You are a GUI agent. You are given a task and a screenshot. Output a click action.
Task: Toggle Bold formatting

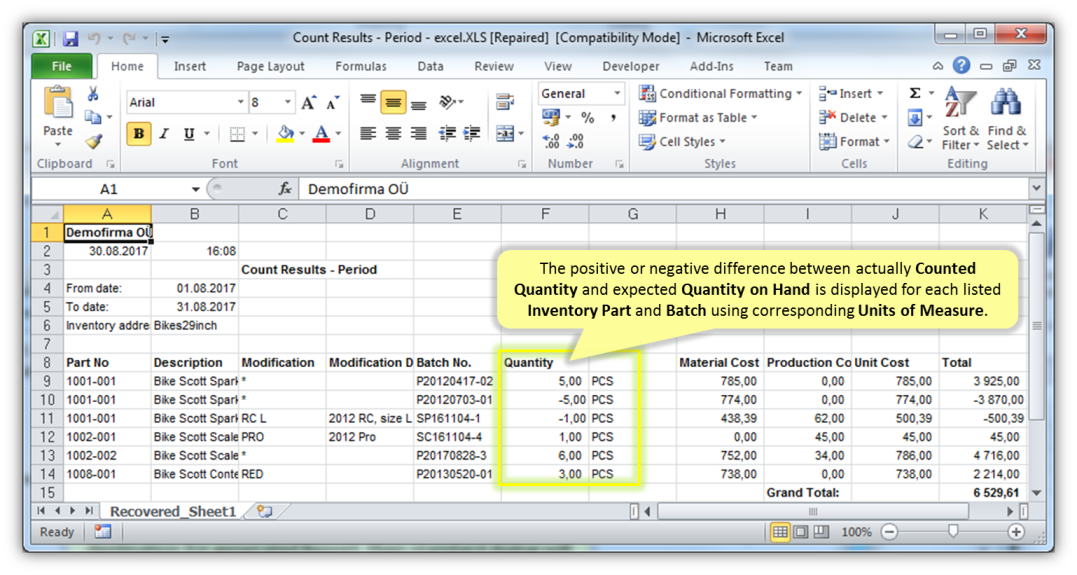[139, 133]
